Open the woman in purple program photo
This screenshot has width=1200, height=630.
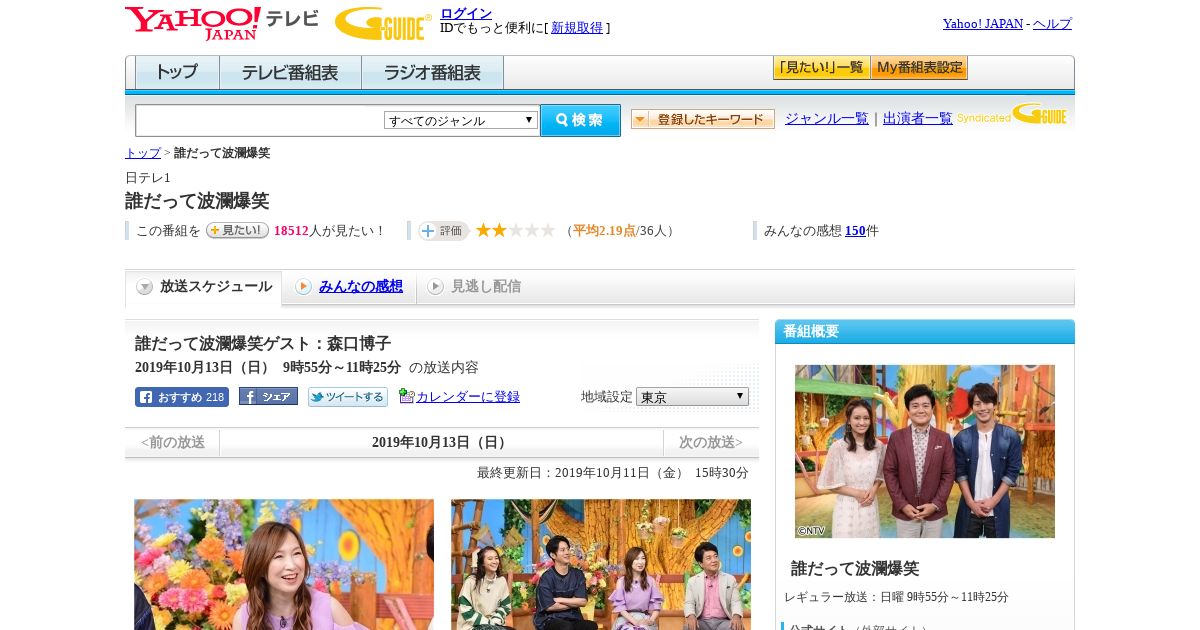tap(284, 565)
